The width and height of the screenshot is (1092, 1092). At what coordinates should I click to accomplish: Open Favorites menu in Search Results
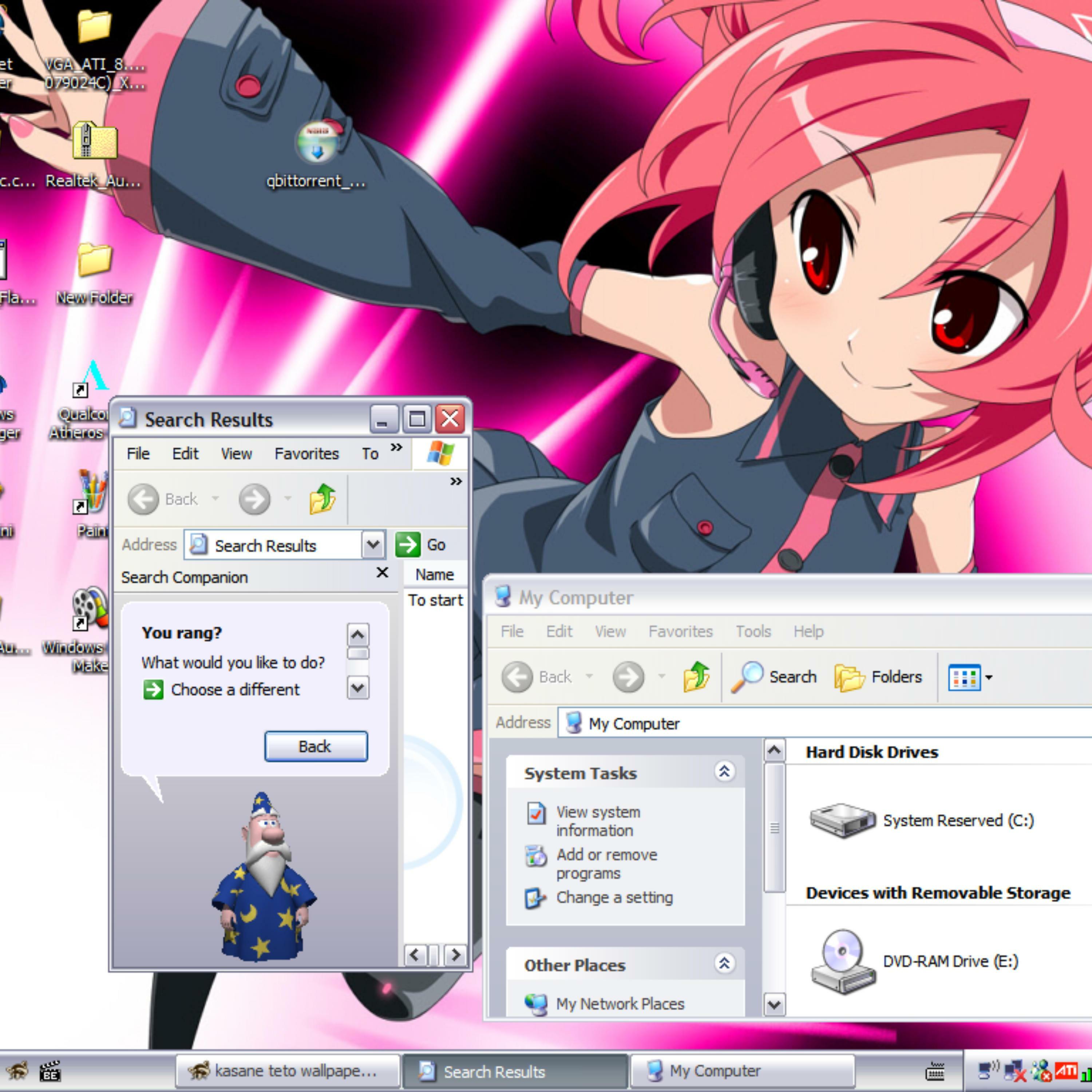[307, 454]
